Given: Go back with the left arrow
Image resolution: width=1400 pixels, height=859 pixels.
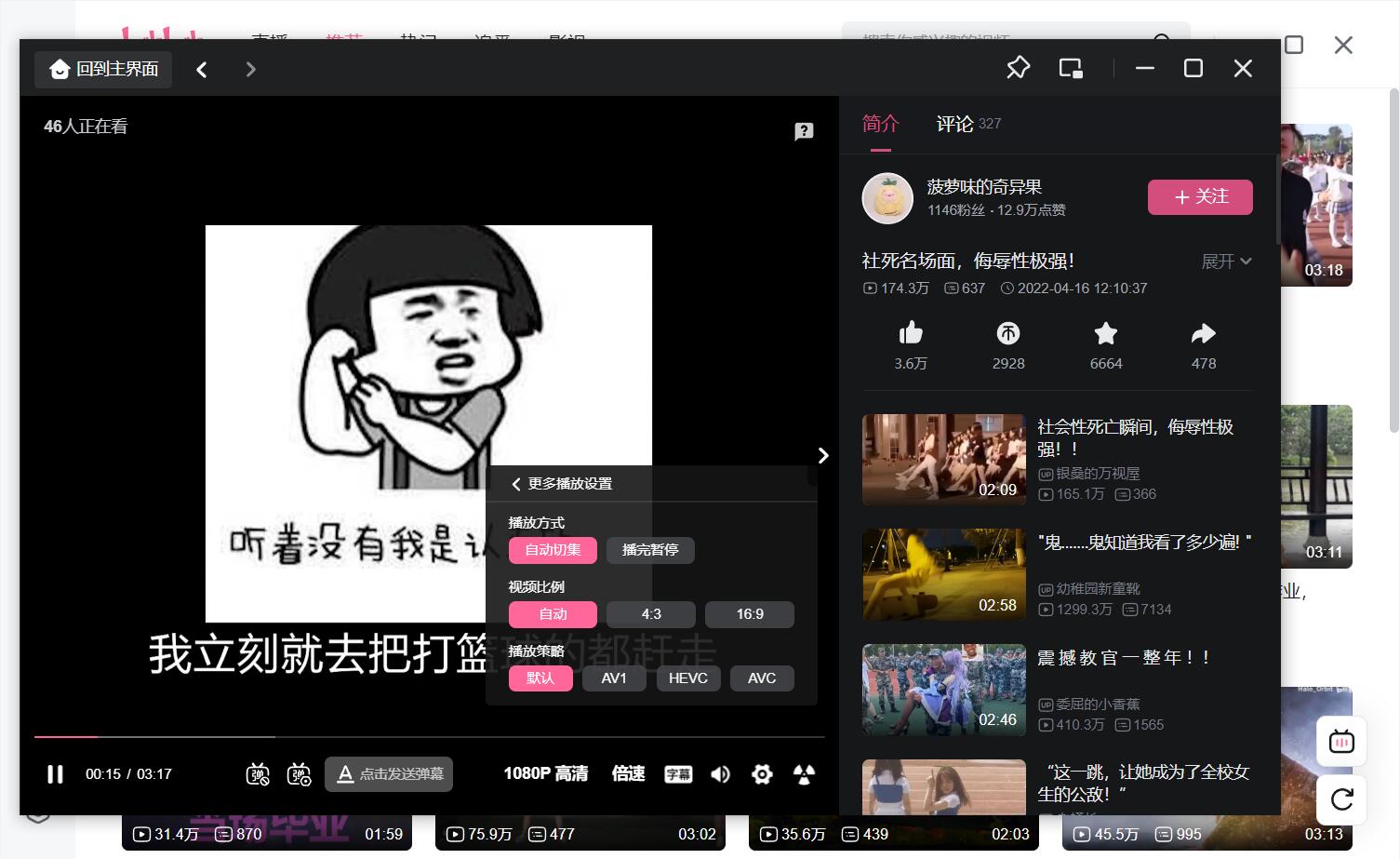Looking at the screenshot, I should [201, 69].
